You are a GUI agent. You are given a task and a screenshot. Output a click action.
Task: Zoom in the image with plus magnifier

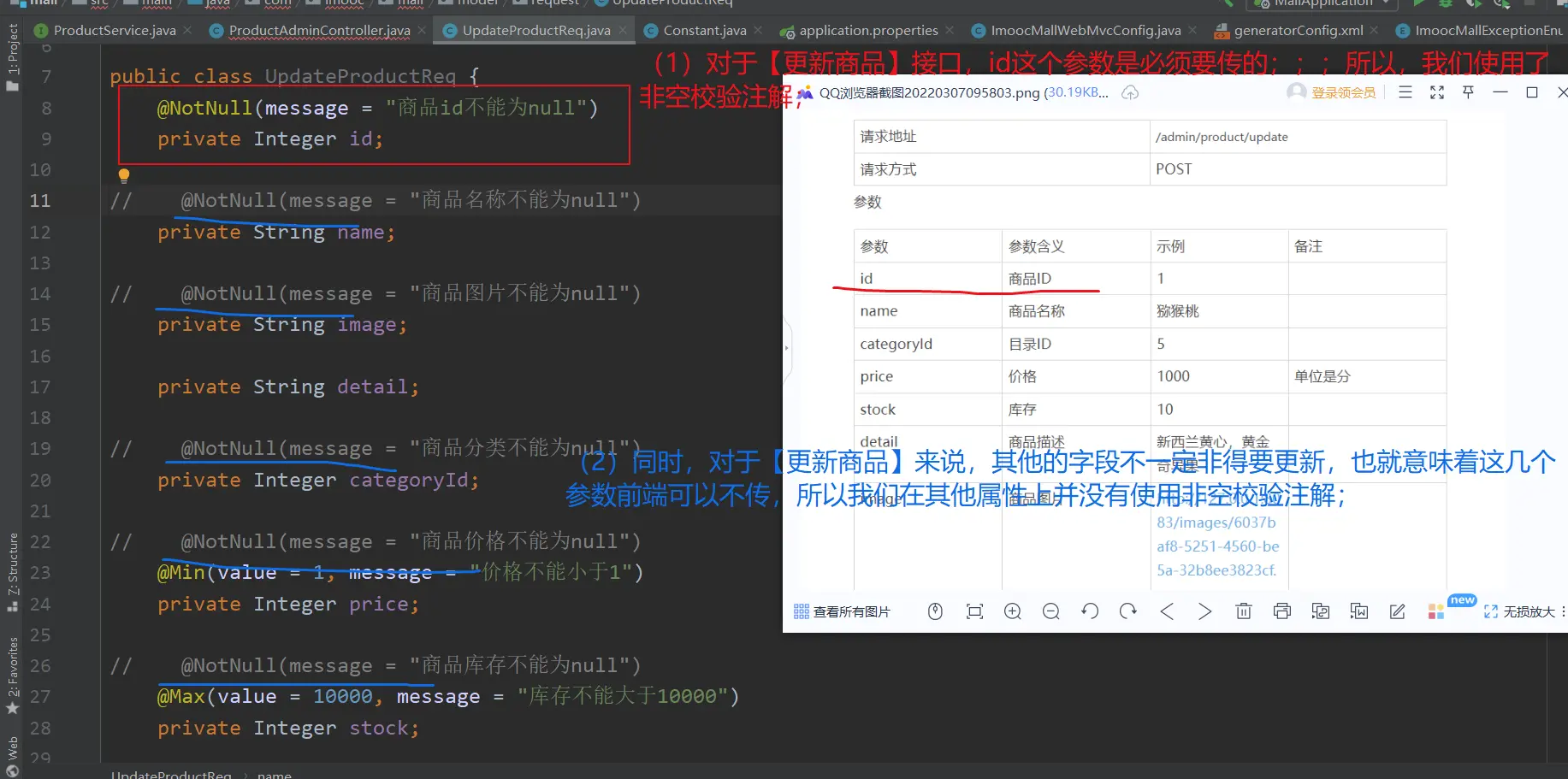(1013, 611)
